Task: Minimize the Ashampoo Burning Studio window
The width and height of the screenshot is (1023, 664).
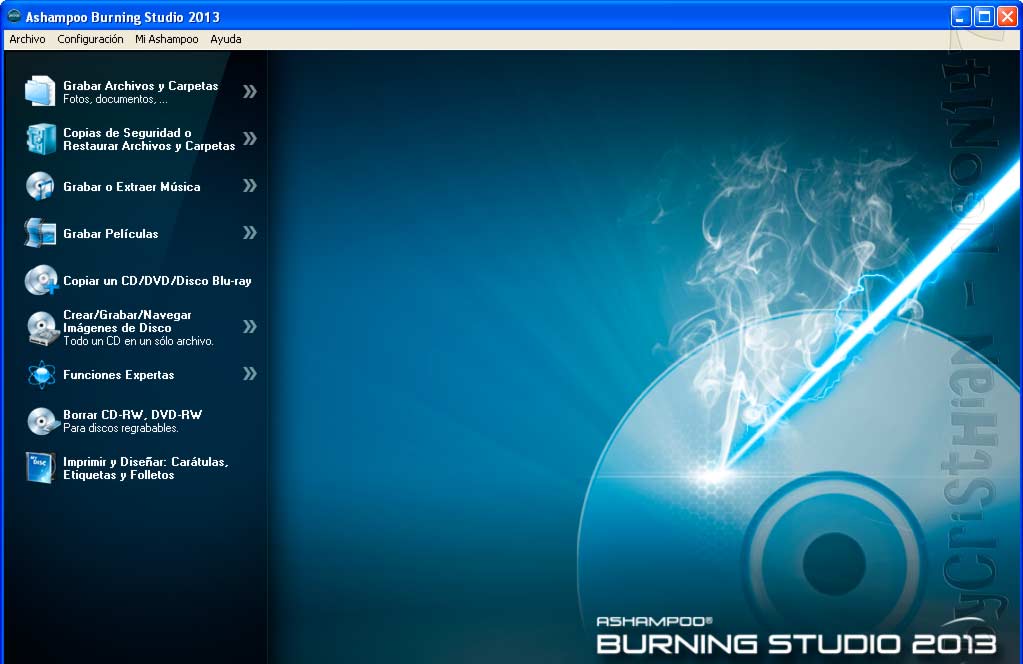Action: 960,16
